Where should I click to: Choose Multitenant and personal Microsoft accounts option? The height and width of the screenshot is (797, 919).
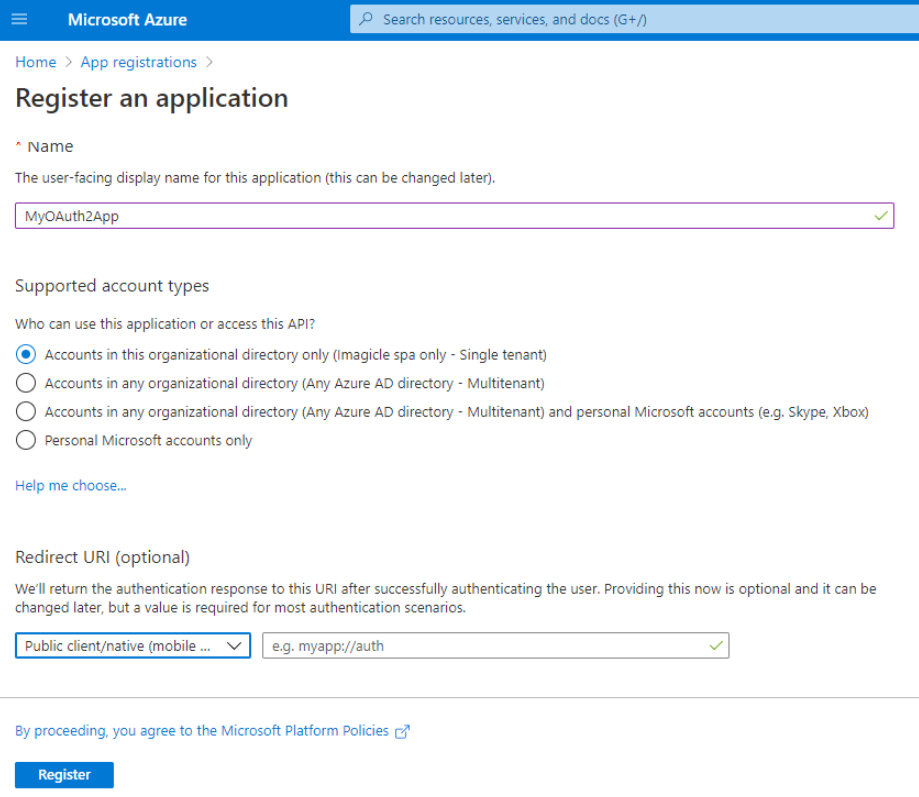tap(23, 410)
